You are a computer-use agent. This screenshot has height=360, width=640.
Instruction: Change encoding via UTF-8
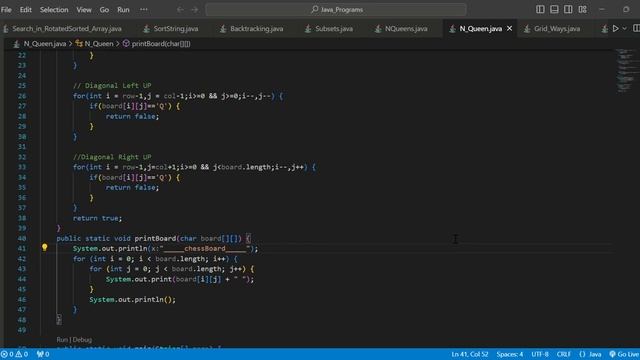click(x=540, y=354)
